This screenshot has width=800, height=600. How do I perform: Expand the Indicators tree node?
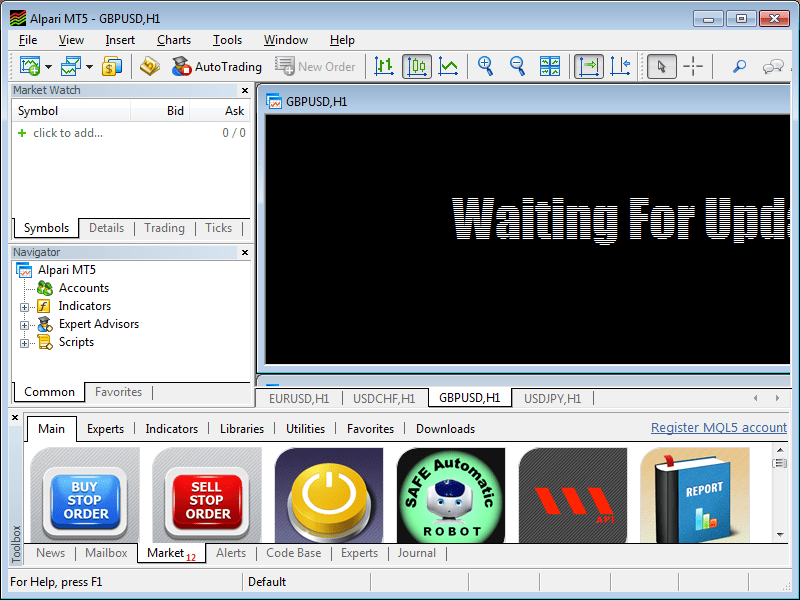pos(25,307)
